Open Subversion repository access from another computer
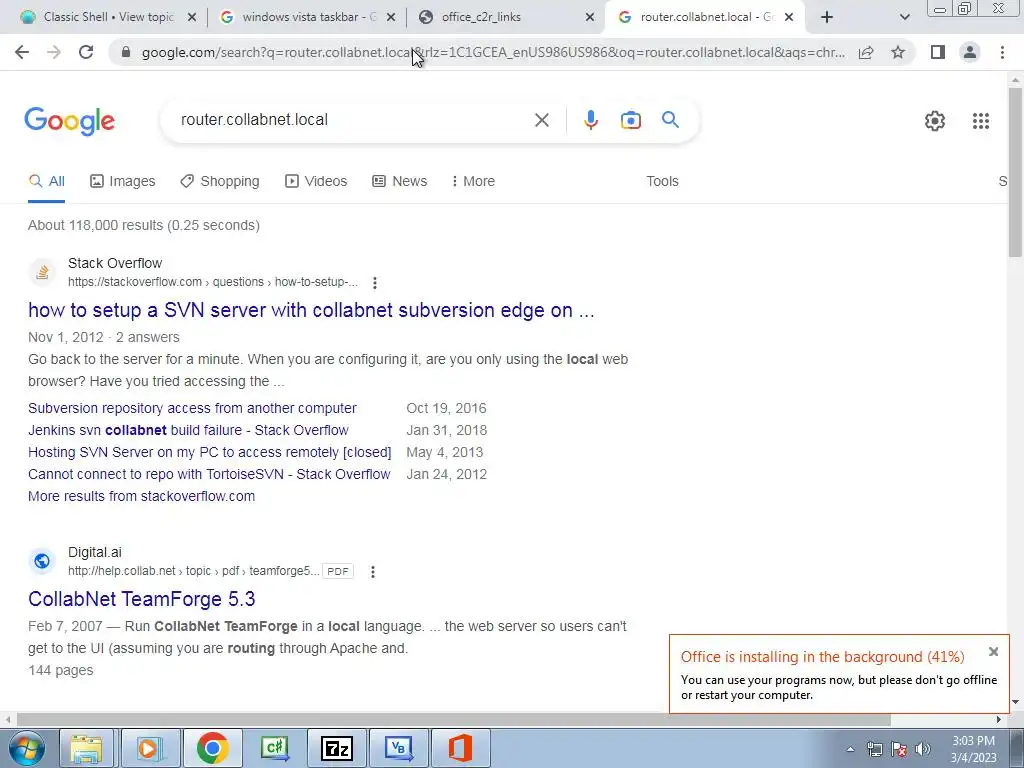The image size is (1024, 768). 192,408
